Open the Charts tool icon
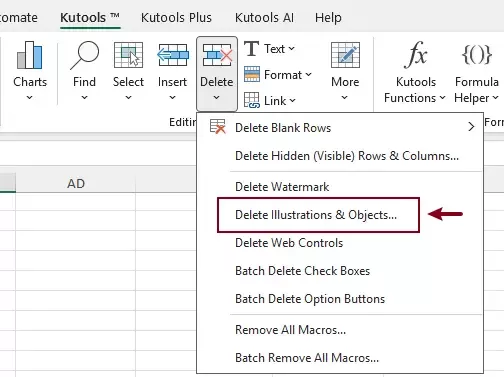504x377 pixels. coord(30,55)
